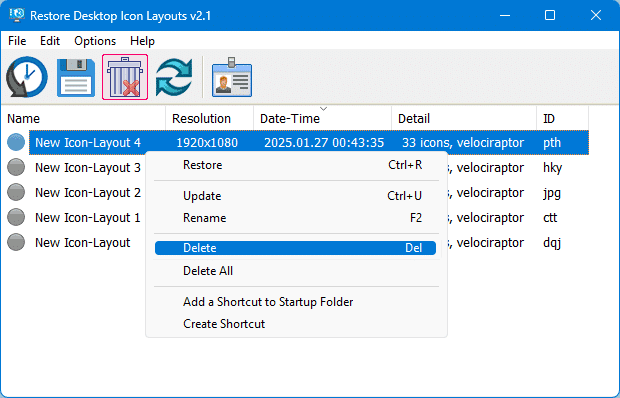Choose Delete from the context menu
620x398 pixels.
pos(295,248)
